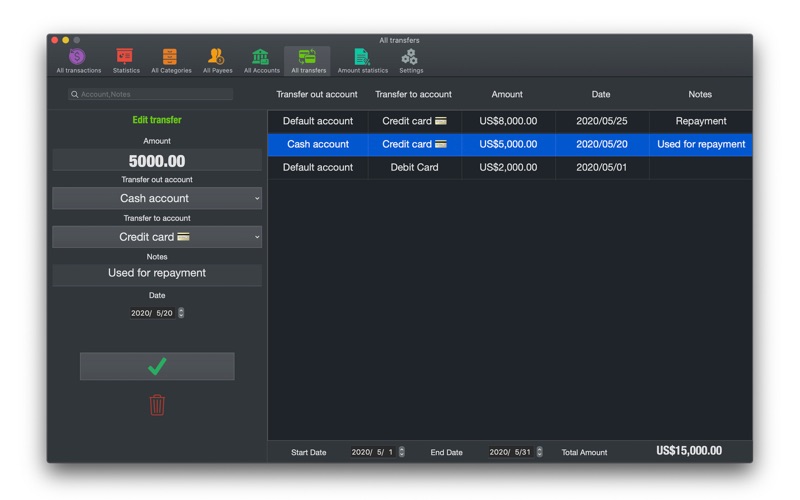The image size is (800, 500).
Task: Open the Transfer out account Cash account dropdown
Action: click(x=157, y=198)
